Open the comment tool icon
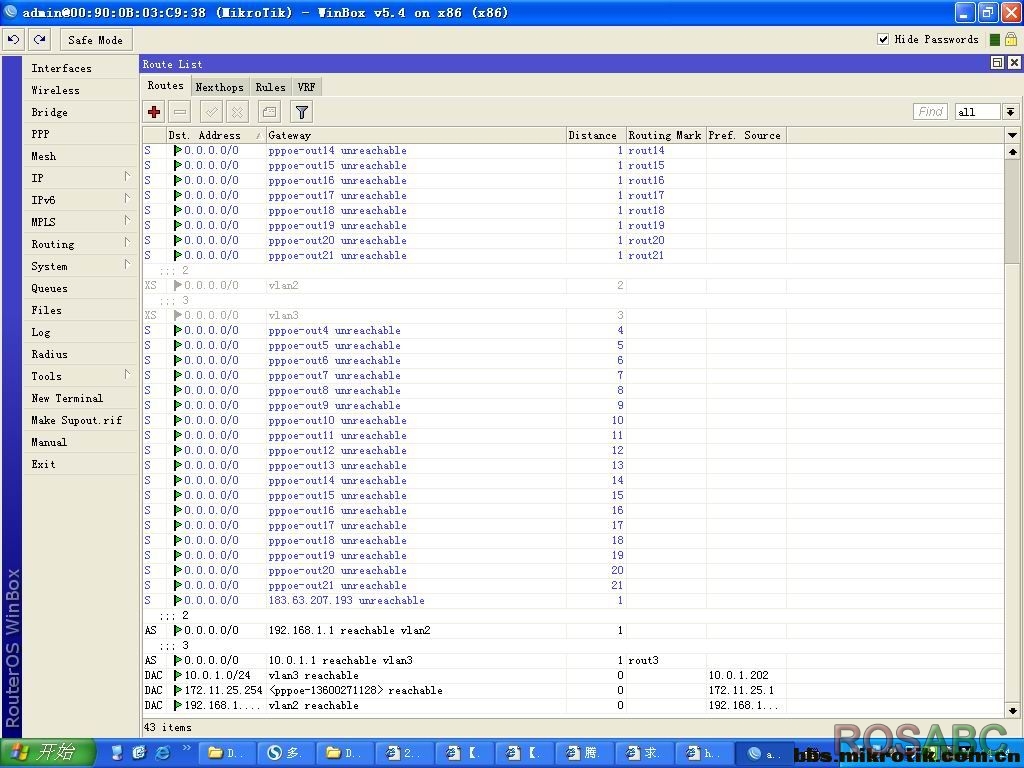 269,112
